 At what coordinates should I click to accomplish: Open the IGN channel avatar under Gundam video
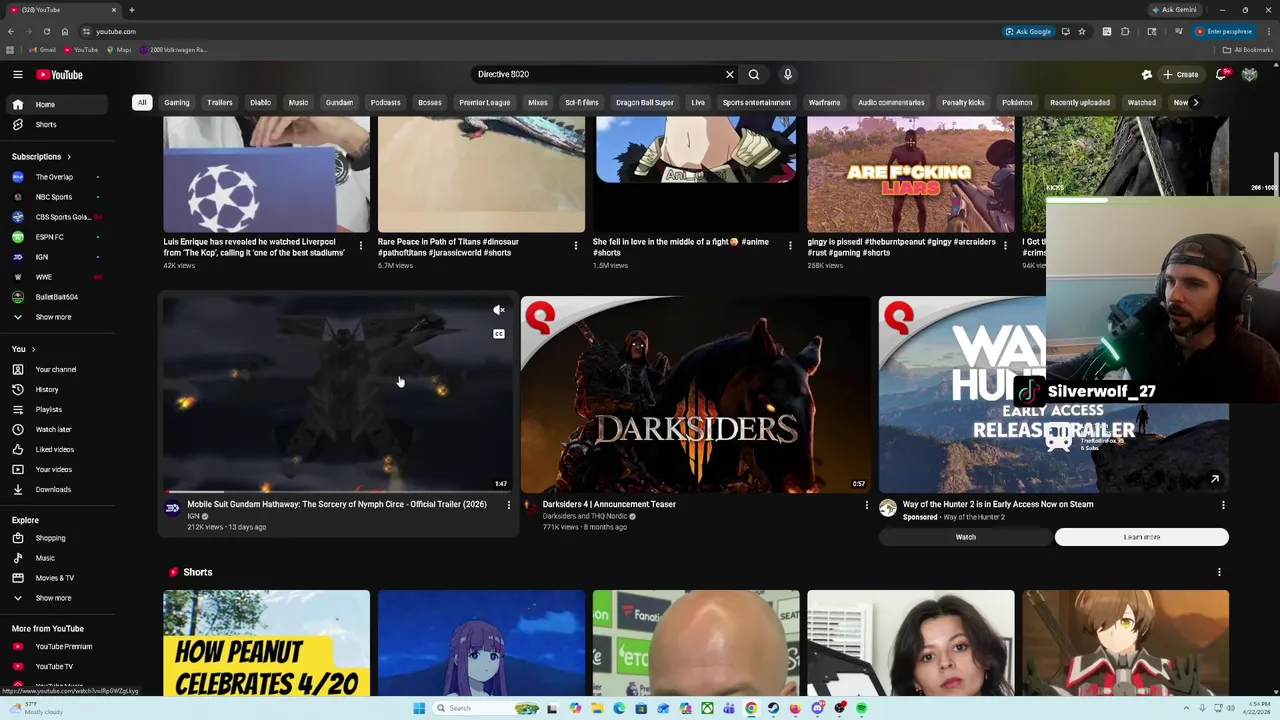coord(172,508)
